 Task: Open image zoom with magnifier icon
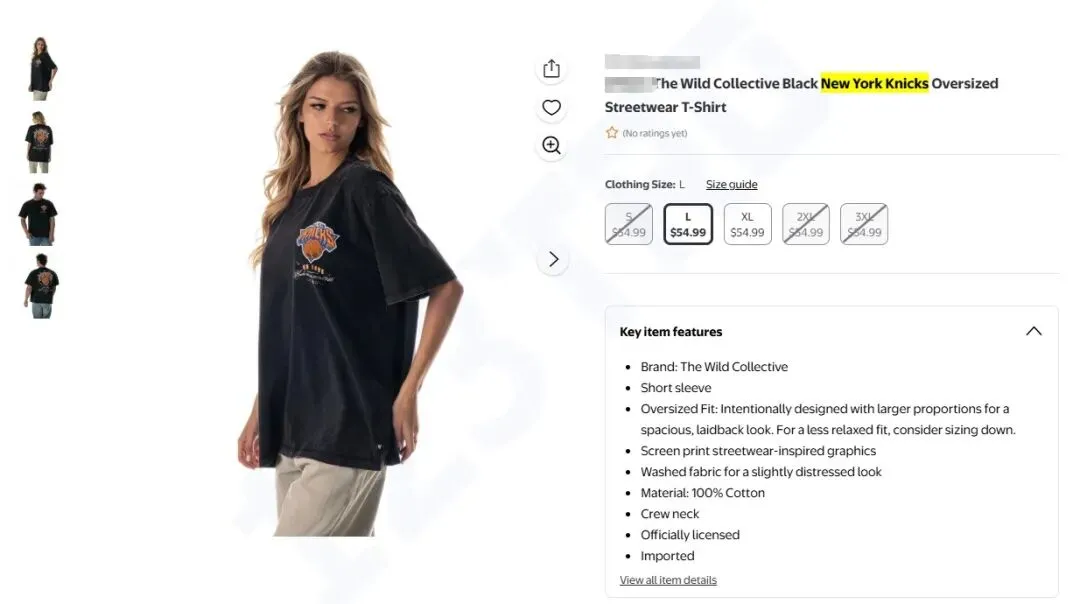coord(551,145)
